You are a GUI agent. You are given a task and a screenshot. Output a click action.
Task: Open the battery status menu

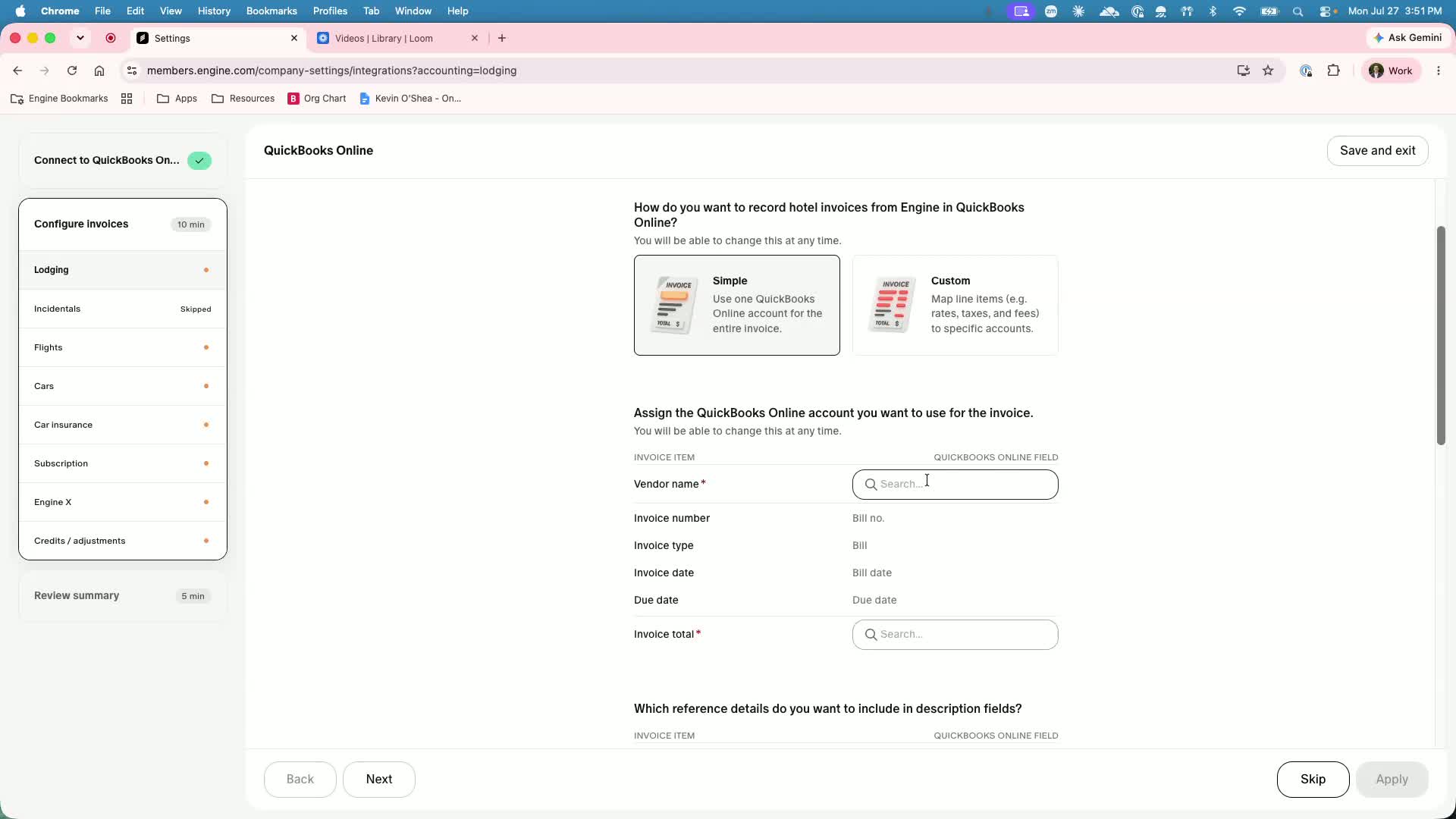click(x=1269, y=11)
